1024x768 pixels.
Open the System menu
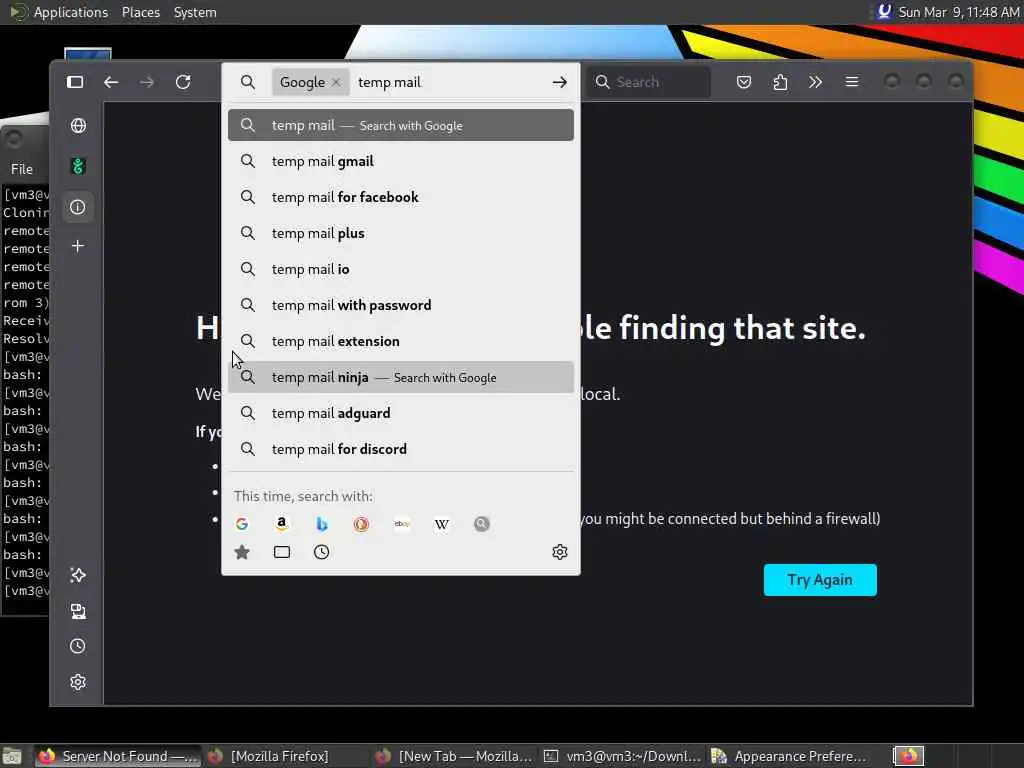point(195,12)
